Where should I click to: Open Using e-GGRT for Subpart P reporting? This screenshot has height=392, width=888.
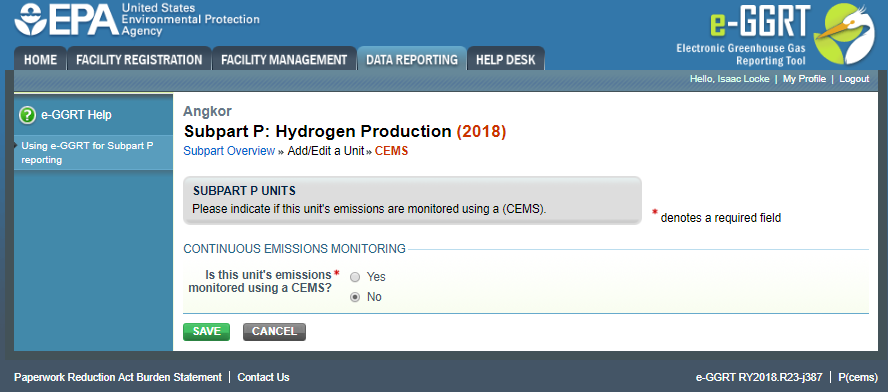(87, 153)
